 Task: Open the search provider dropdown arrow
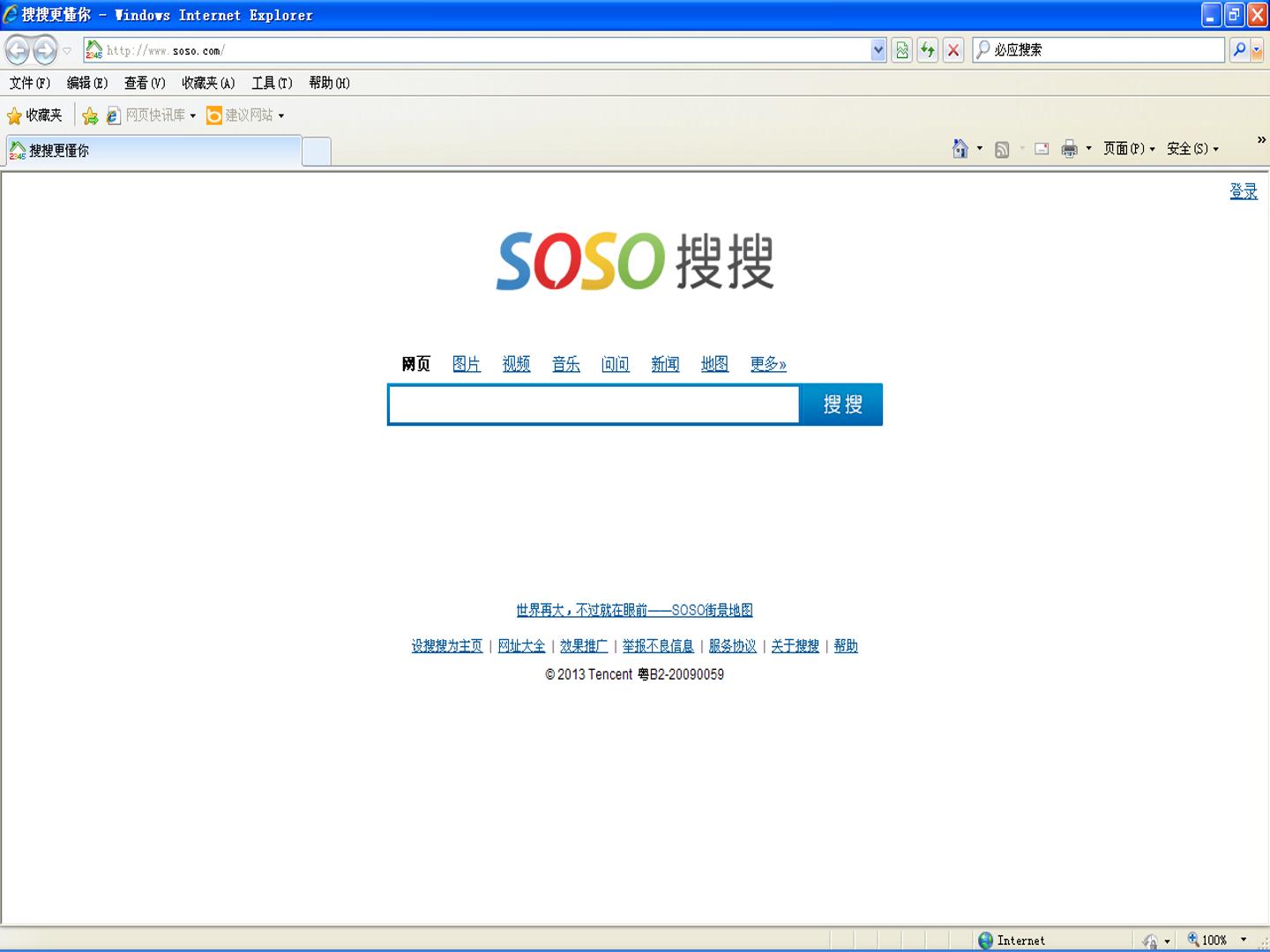pyautogui.click(x=1257, y=50)
